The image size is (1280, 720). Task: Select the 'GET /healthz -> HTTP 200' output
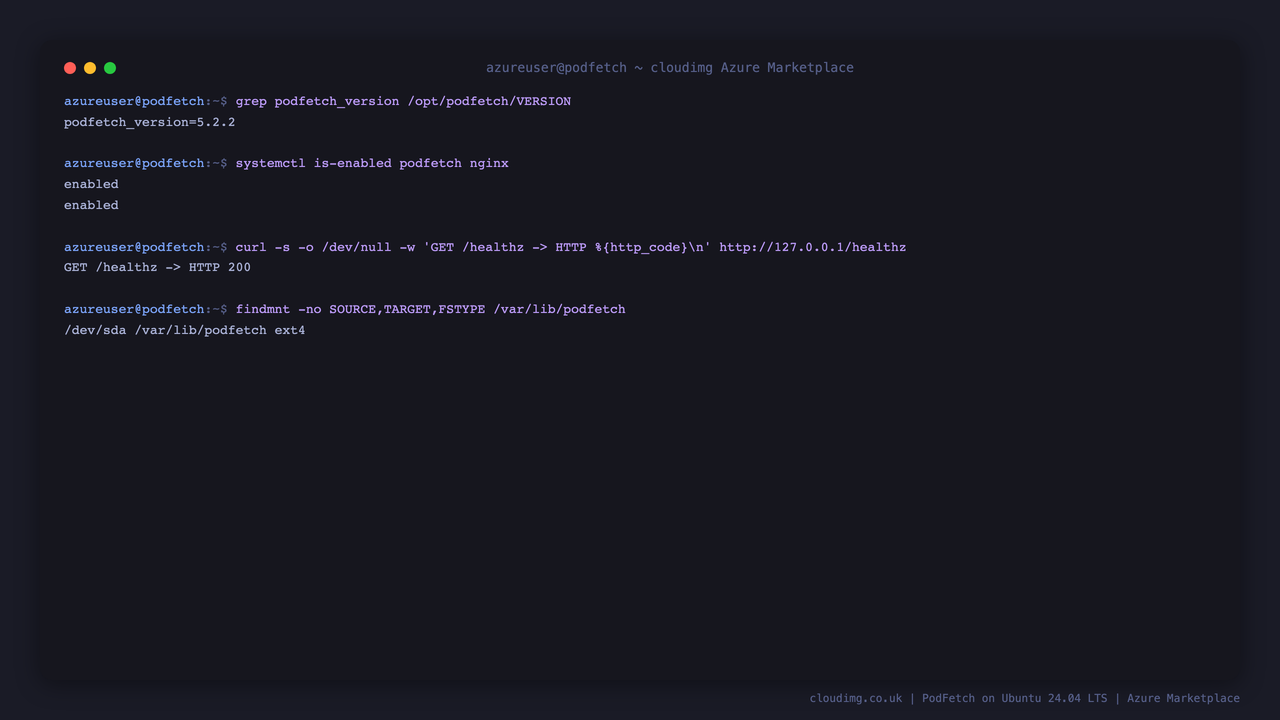(x=157, y=268)
